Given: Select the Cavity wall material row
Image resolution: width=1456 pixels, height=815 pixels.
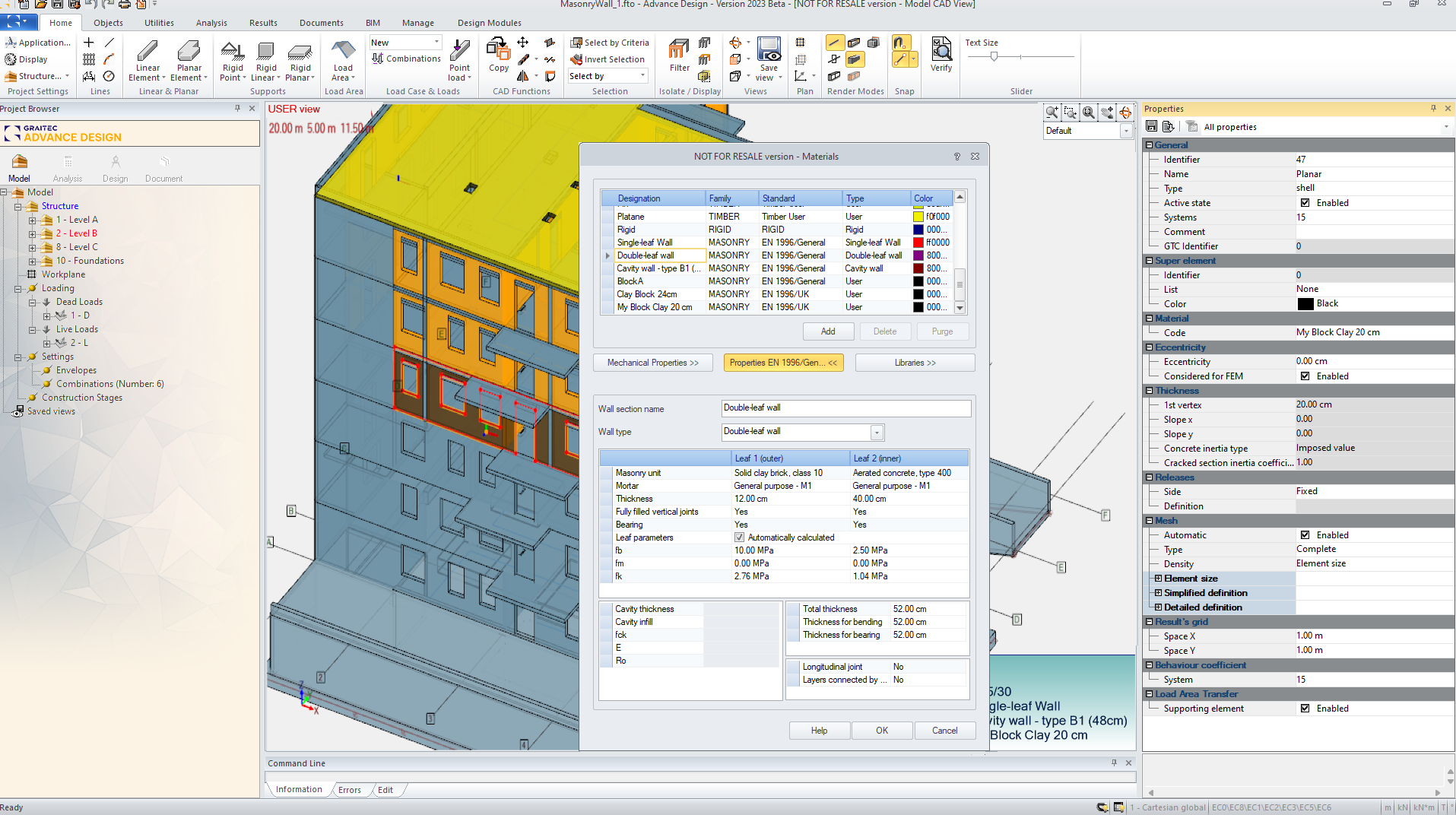Looking at the screenshot, I should point(776,268).
